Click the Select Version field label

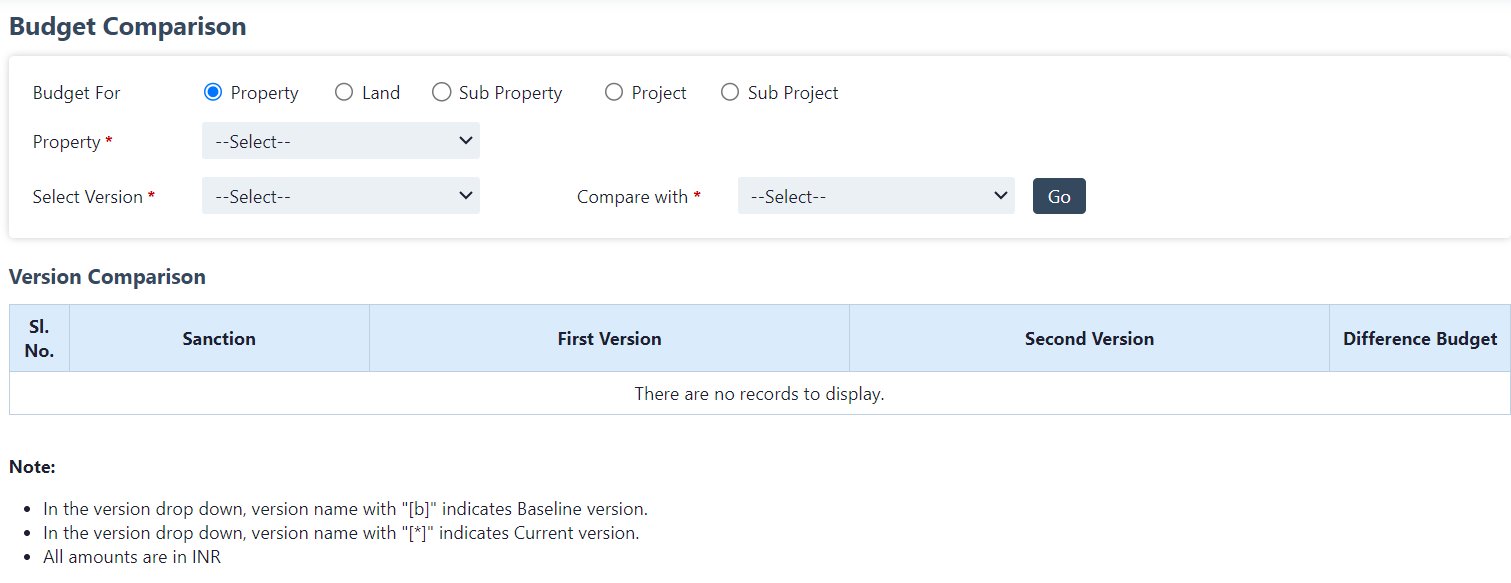88,197
